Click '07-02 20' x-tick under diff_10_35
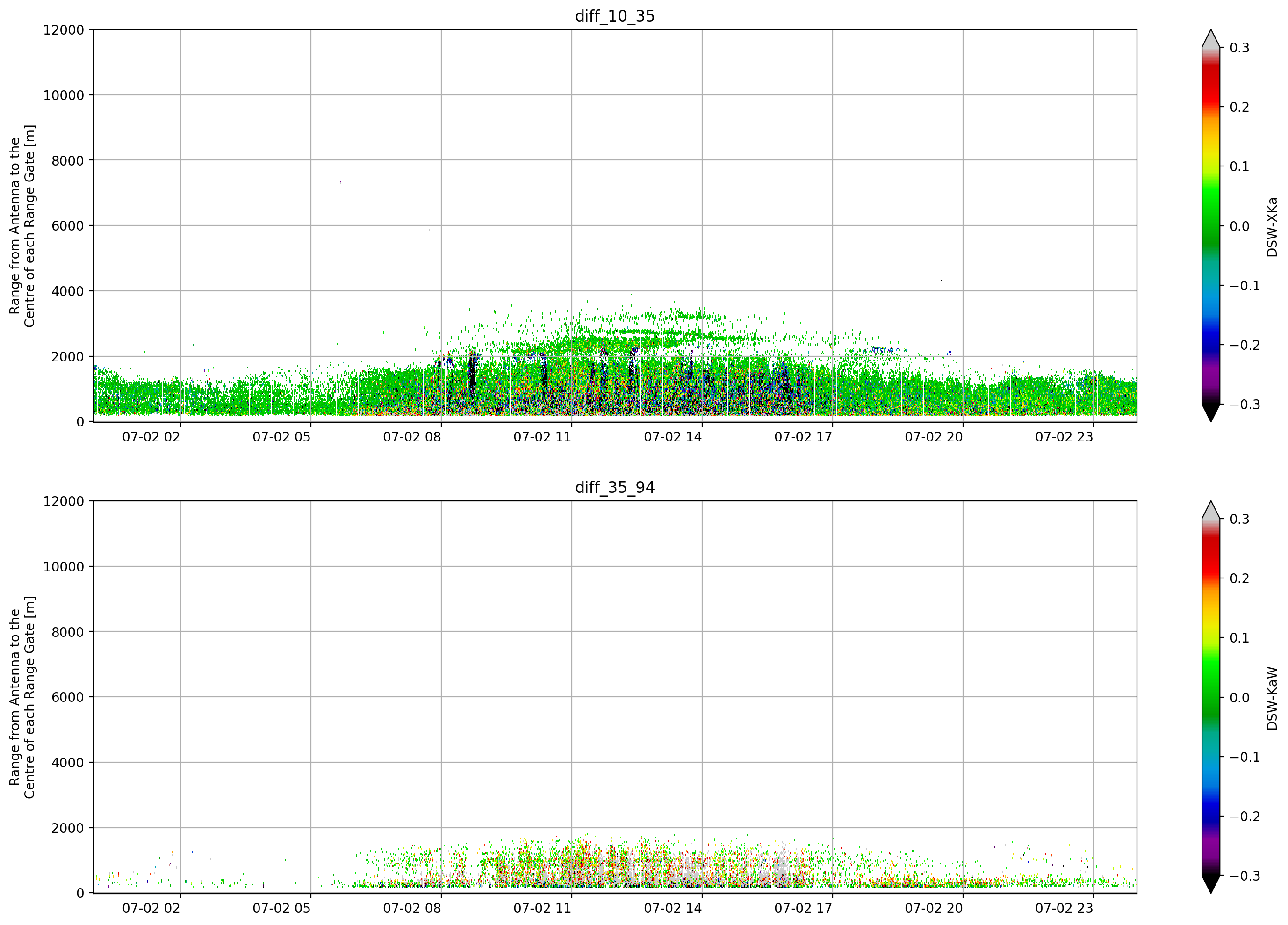The height and width of the screenshot is (925, 1288). (934, 437)
